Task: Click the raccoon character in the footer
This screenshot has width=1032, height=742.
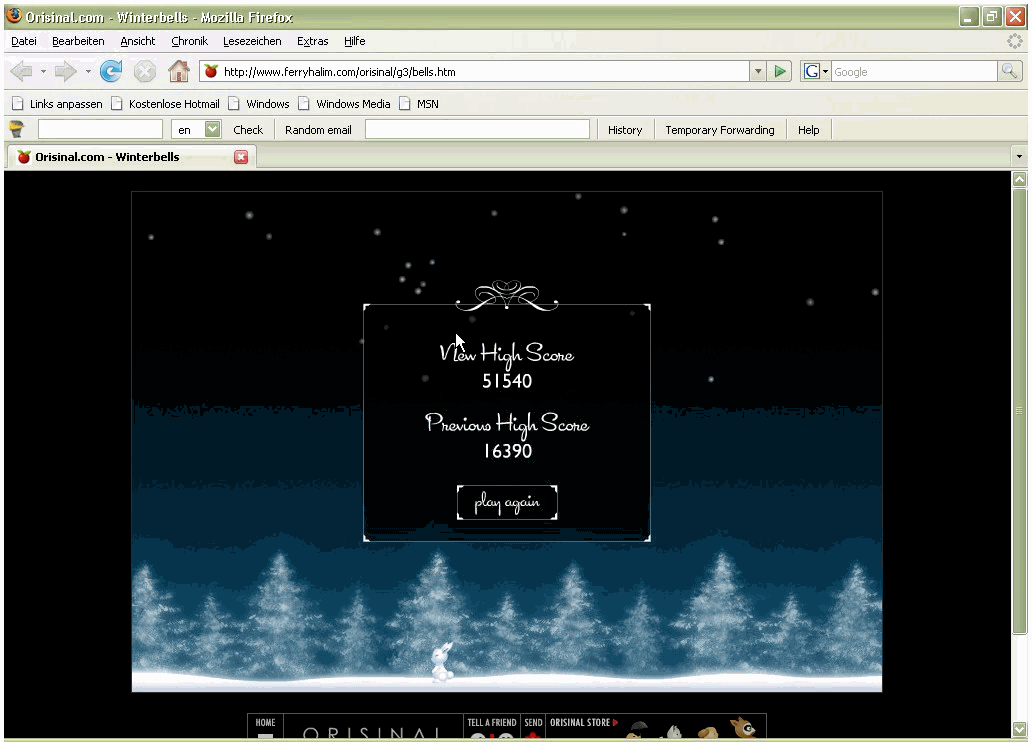Action: [743, 727]
